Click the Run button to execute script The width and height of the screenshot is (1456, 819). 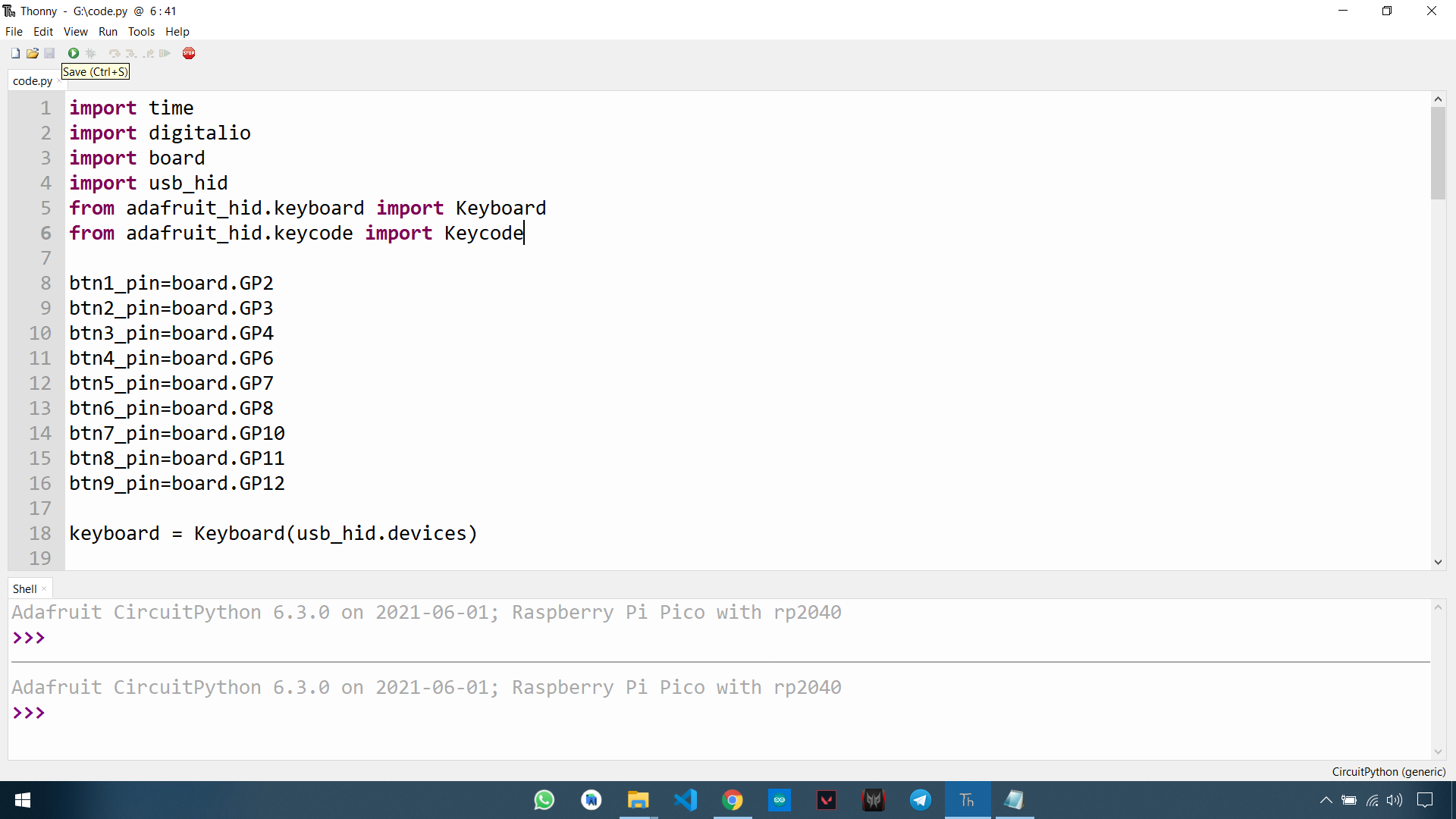(x=71, y=53)
